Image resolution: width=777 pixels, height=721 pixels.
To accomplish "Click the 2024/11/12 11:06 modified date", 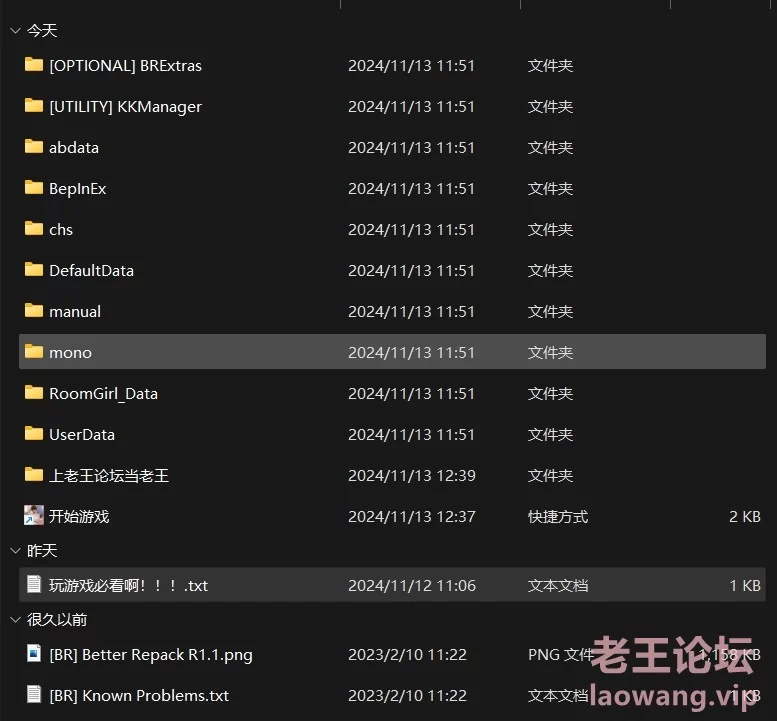I will [x=412, y=586].
